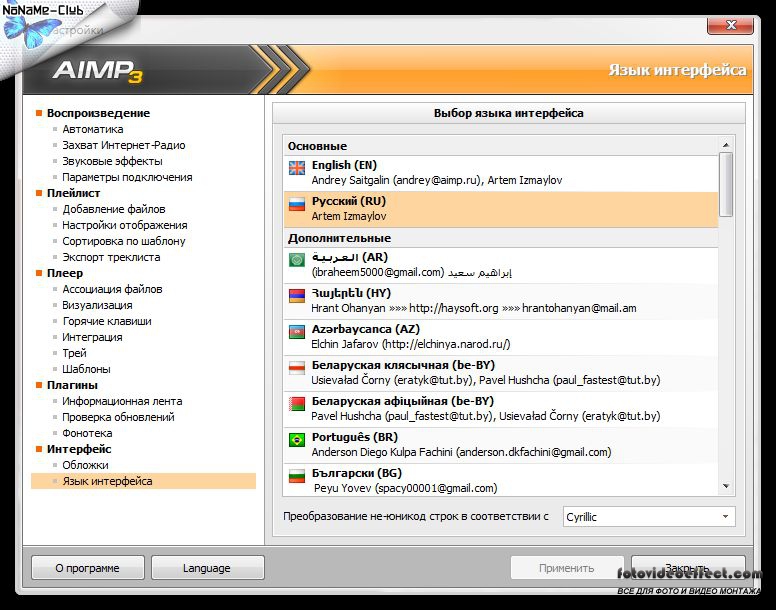Open Параметры подключения page

127,177
